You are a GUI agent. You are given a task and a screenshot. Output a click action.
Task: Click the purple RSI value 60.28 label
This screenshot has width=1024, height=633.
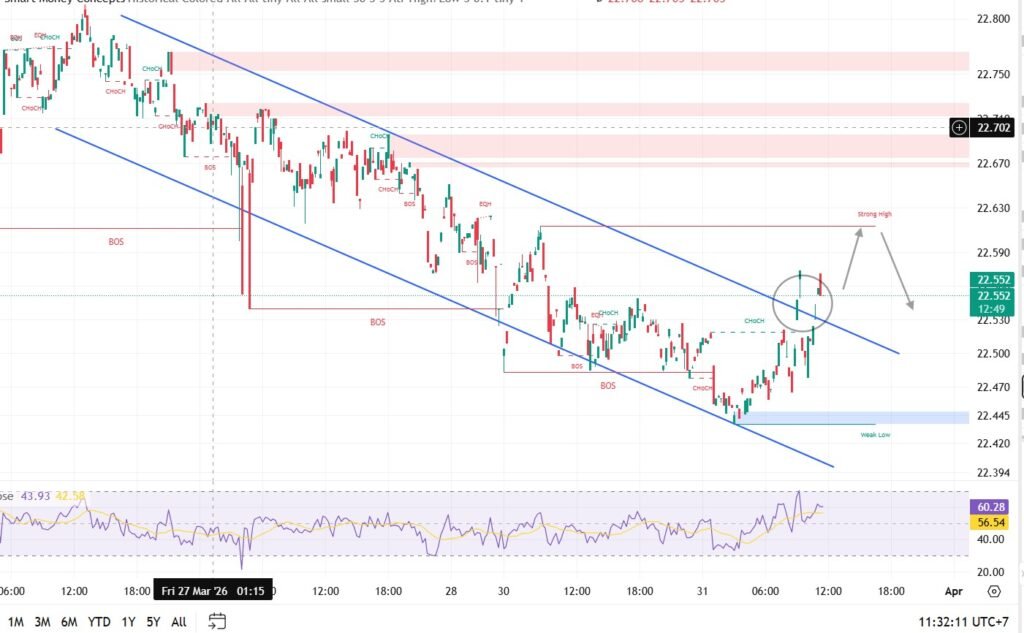(x=993, y=507)
